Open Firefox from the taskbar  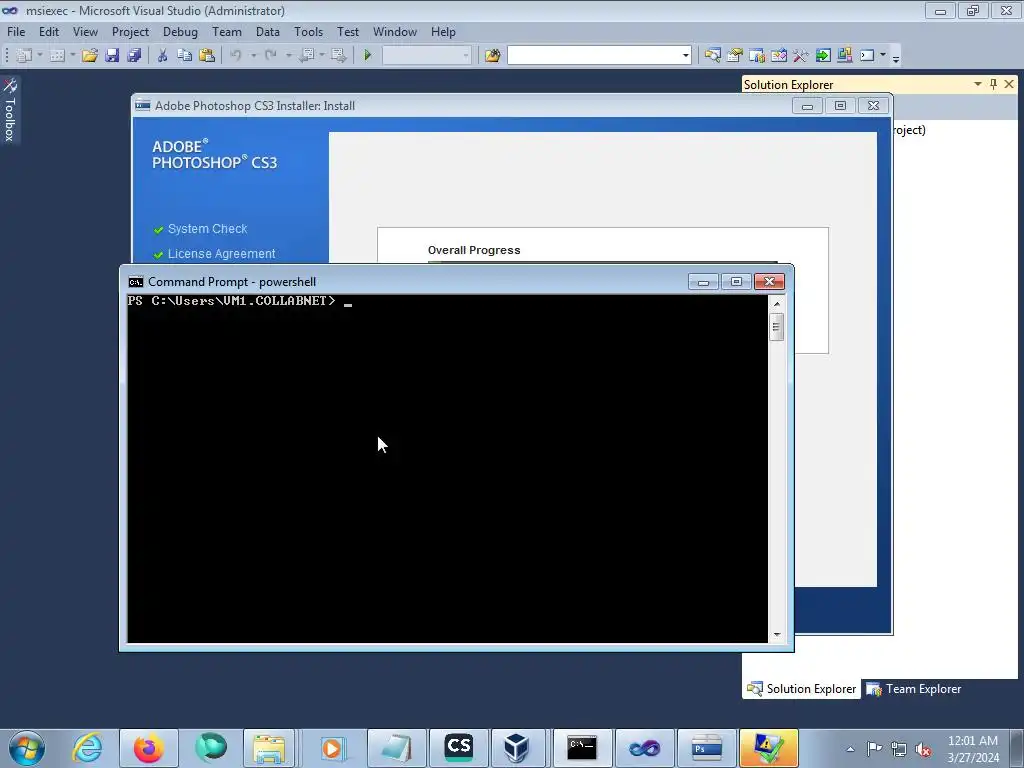coord(148,748)
